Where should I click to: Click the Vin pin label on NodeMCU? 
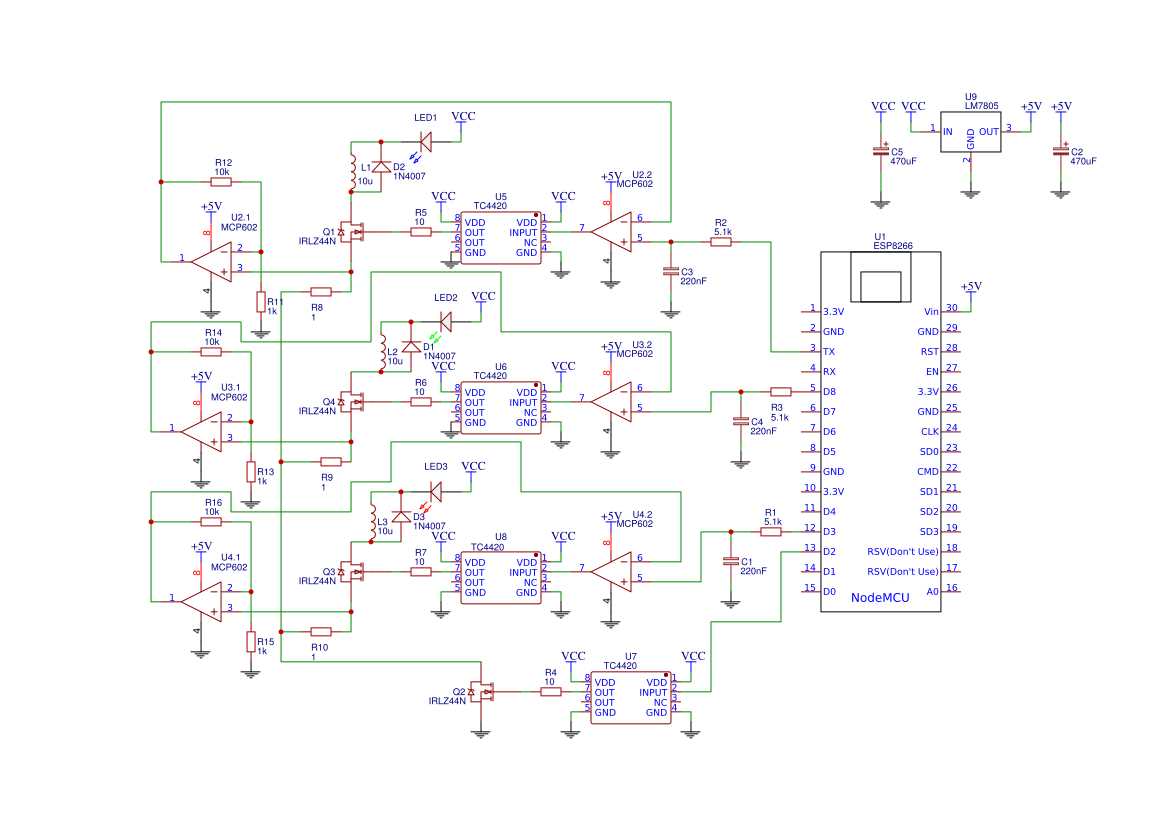(931, 312)
